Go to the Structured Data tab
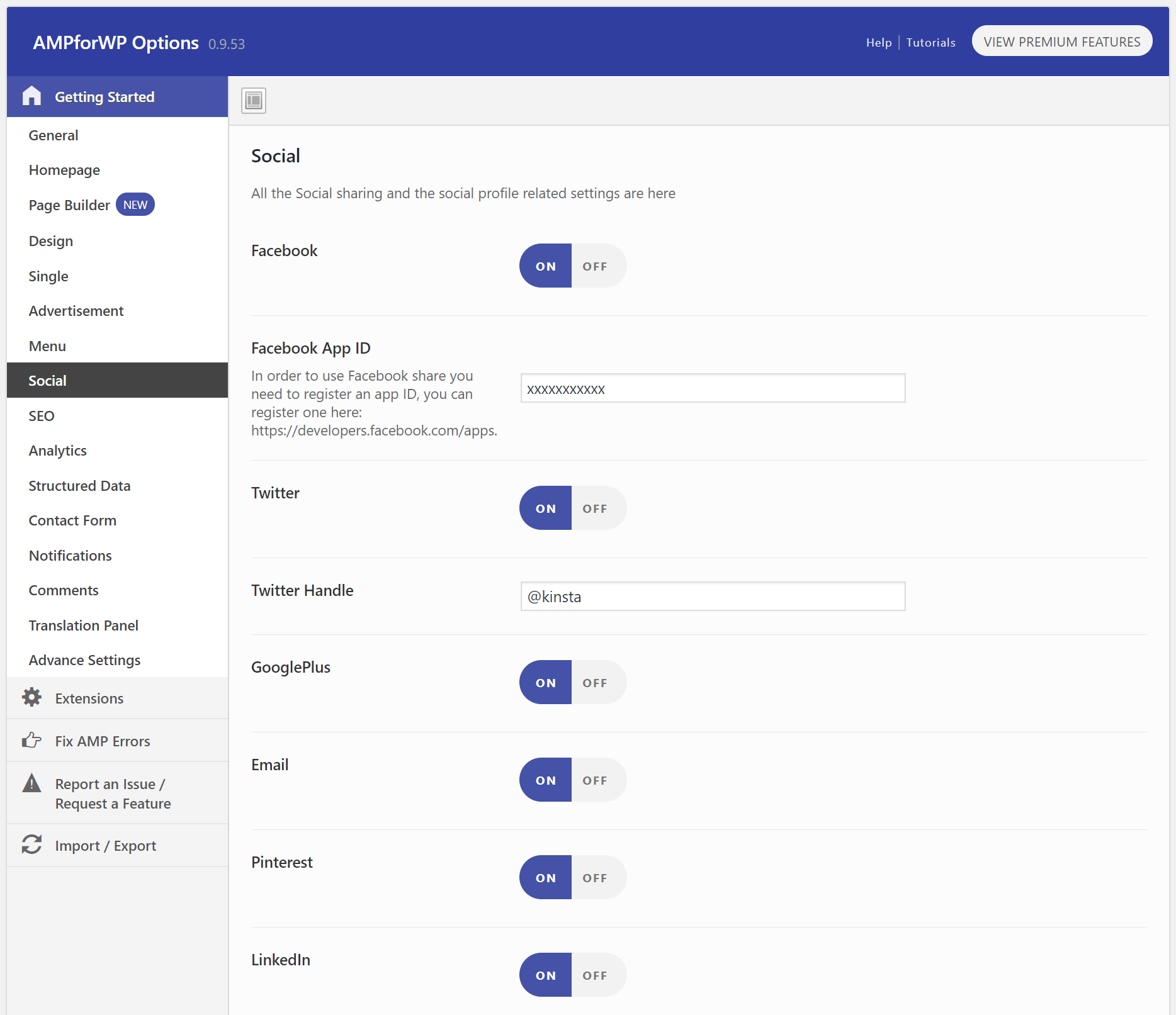This screenshot has width=1176, height=1015. [x=79, y=486]
